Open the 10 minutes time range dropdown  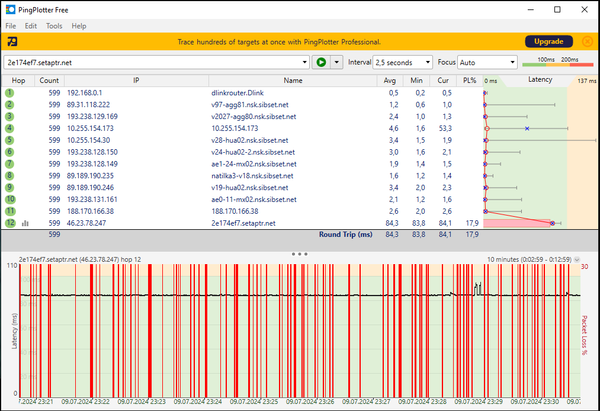pos(577,259)
